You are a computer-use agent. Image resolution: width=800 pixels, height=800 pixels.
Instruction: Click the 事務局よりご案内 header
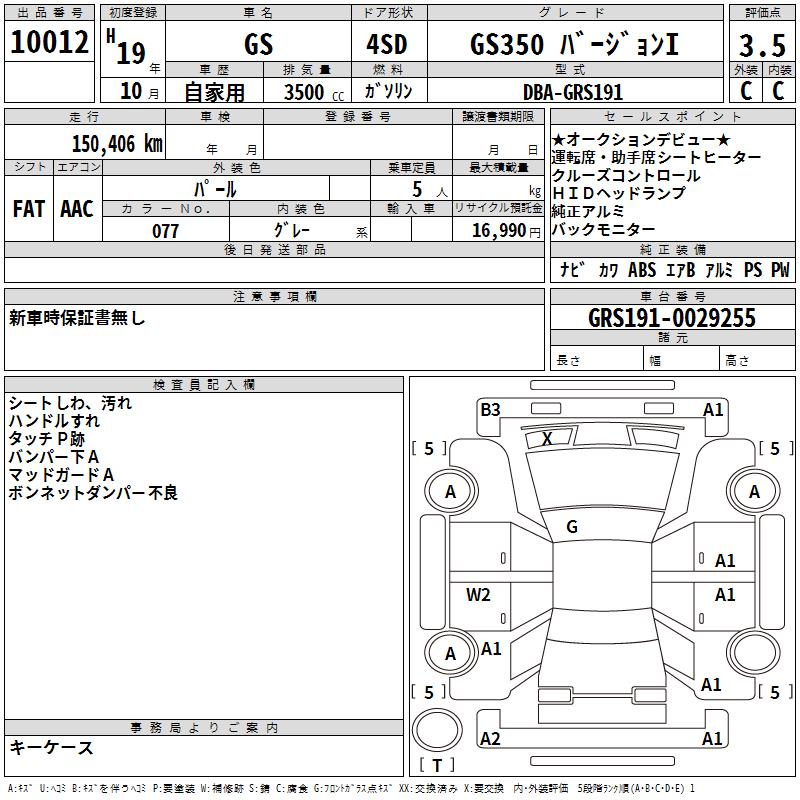(204, 728)
